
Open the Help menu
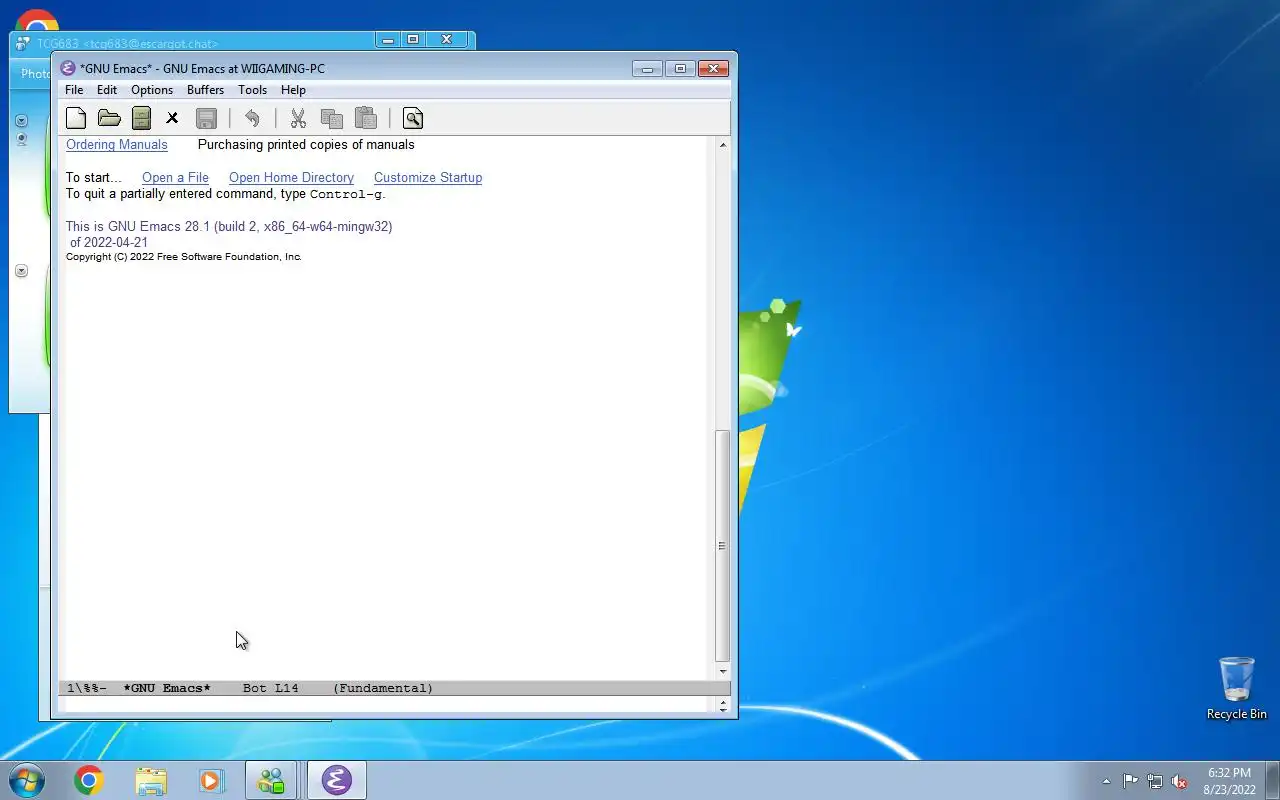pos(293,90)
